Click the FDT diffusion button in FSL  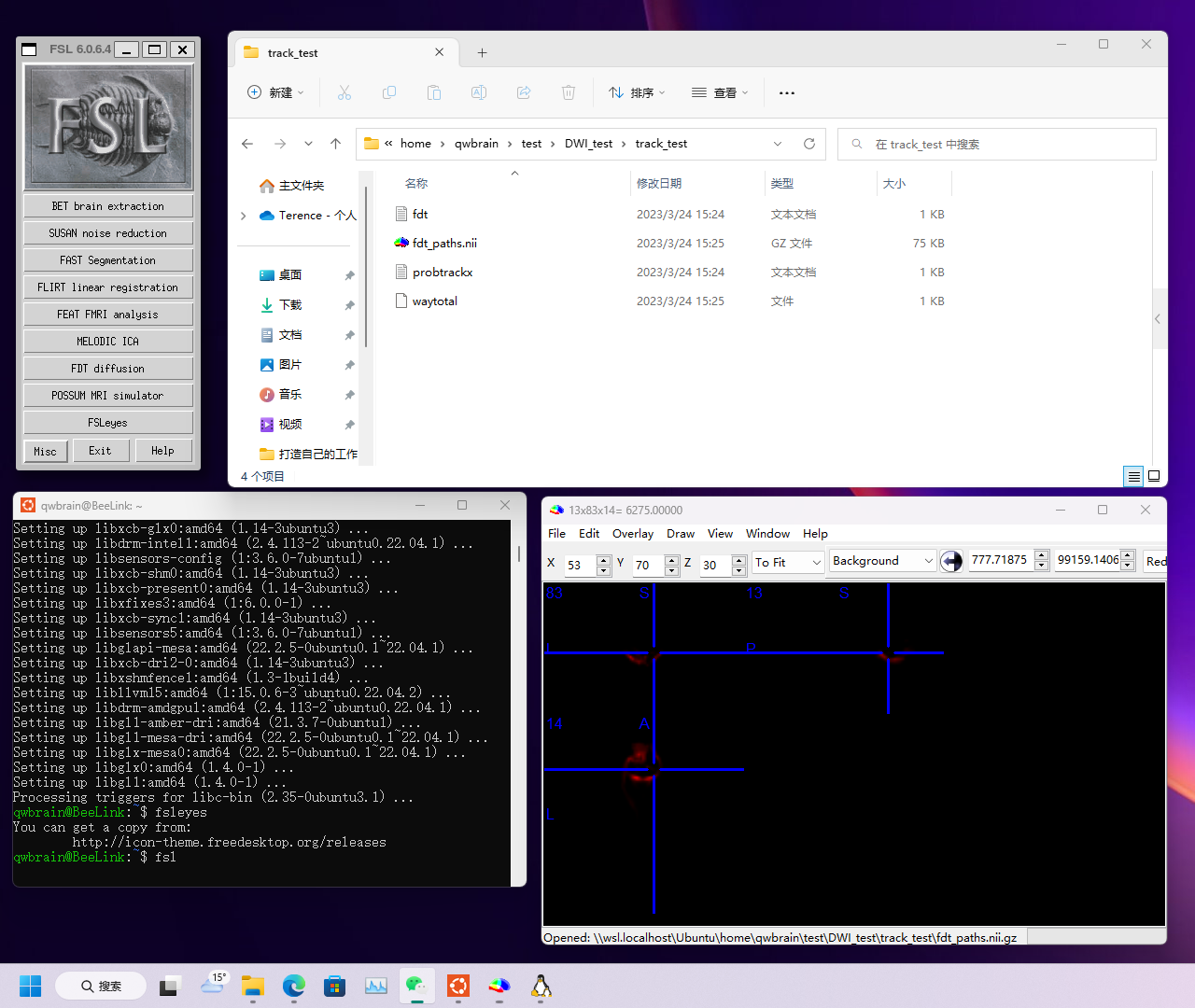107,368
